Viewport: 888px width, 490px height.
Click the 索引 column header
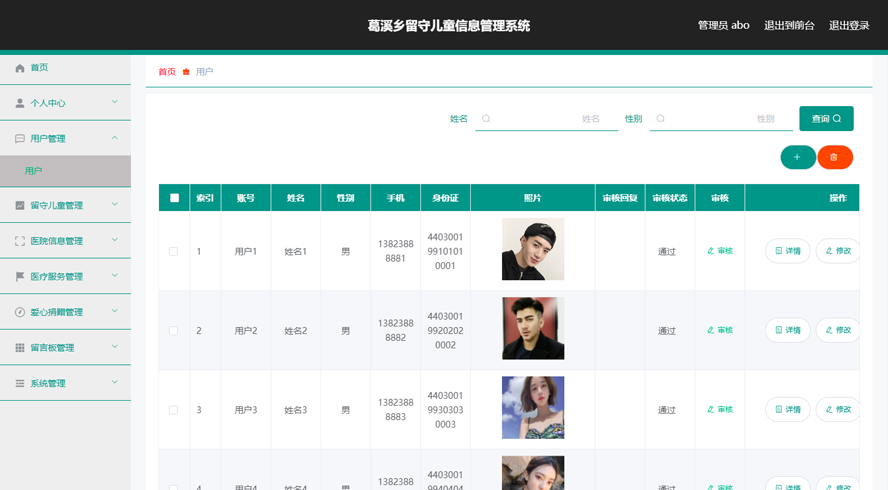205,198
